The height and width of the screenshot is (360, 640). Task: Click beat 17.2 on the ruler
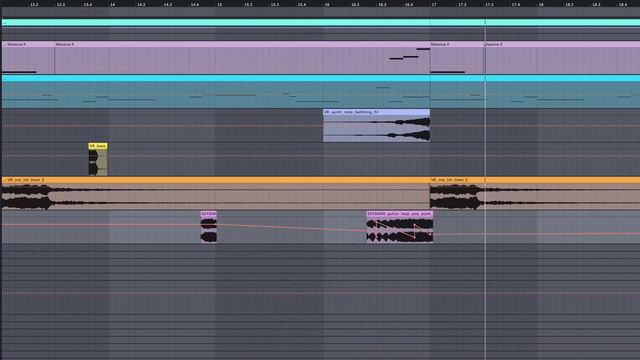click(x=462, y=4)
